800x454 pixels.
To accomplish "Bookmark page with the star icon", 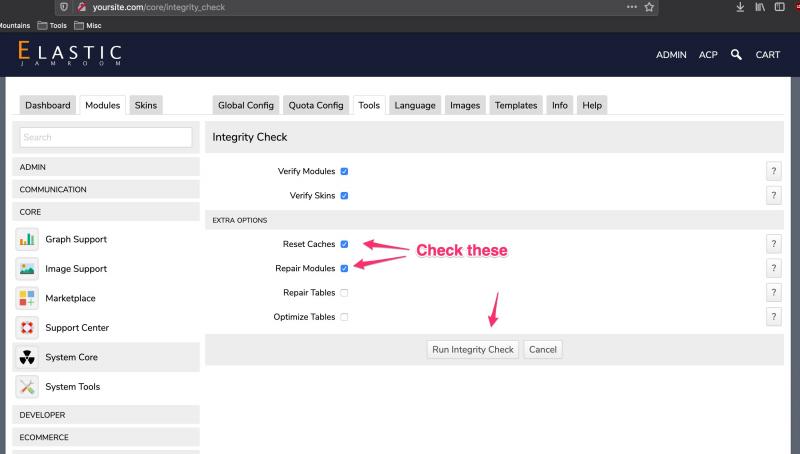I will coord(649,8).
